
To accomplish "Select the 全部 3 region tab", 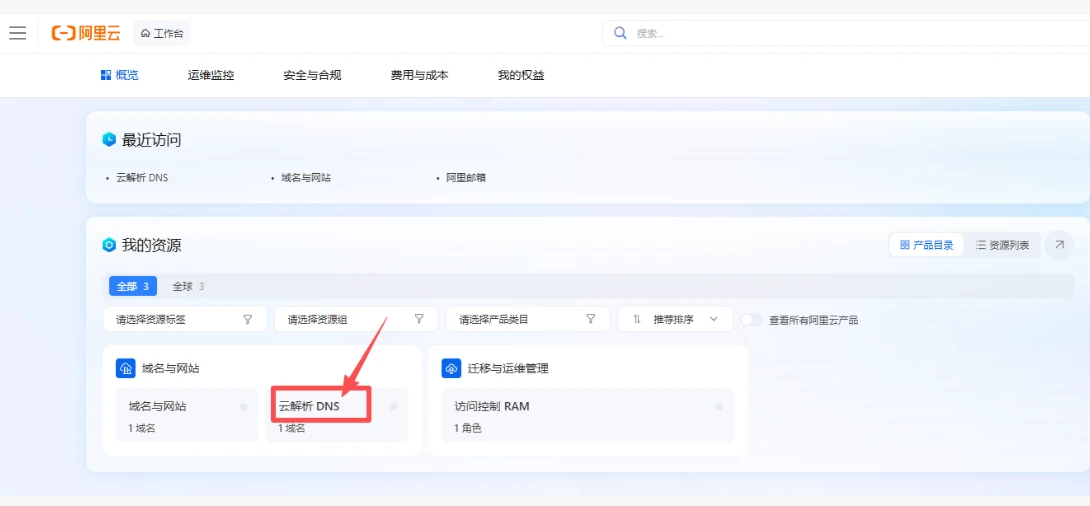I will (x=133, y=286).
